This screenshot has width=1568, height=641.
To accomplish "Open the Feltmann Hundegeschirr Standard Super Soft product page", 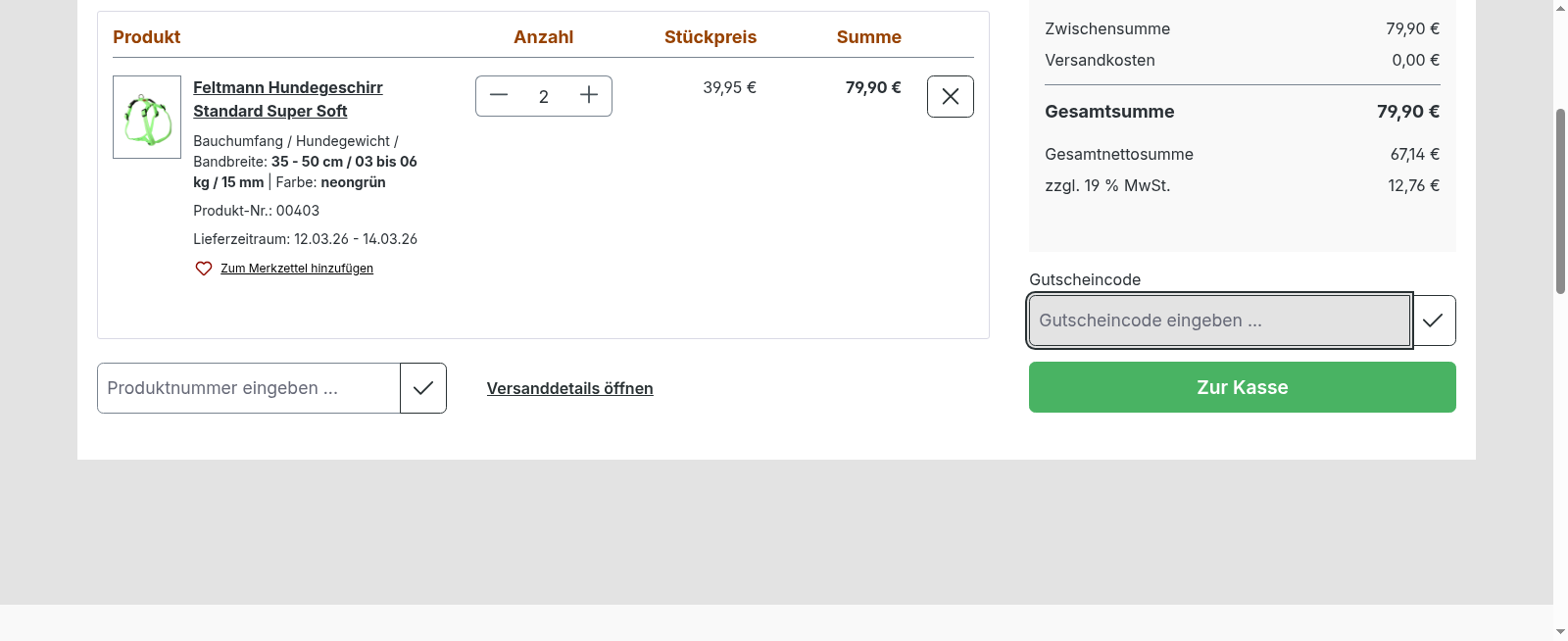I will click(x=287, y=99).
